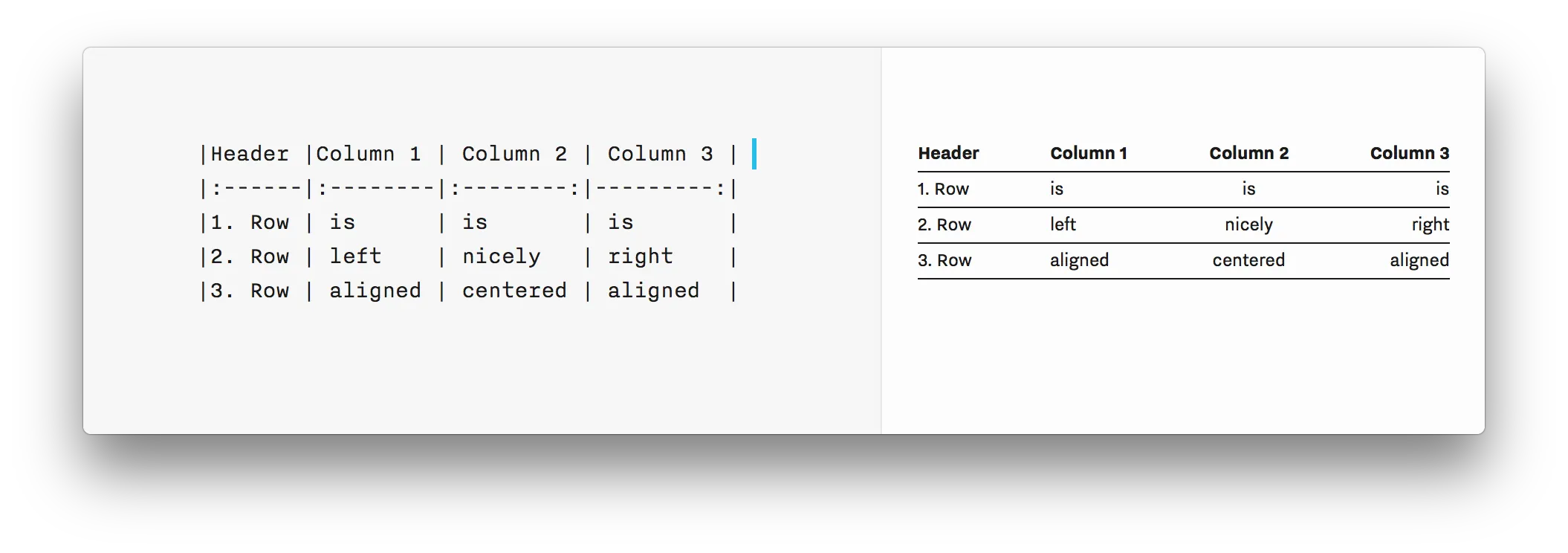Select the 'Column 1' heading in the preview table
The image size is (1568, 553).
[x=1089, y=153]
